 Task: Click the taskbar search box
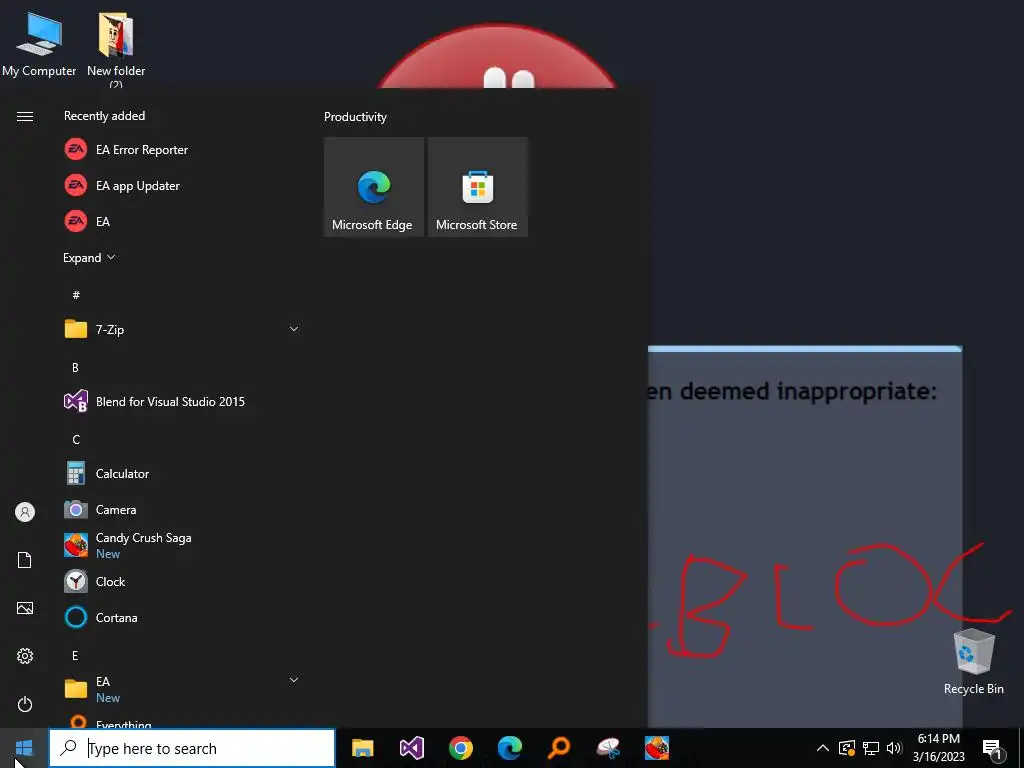pos(192,748)
